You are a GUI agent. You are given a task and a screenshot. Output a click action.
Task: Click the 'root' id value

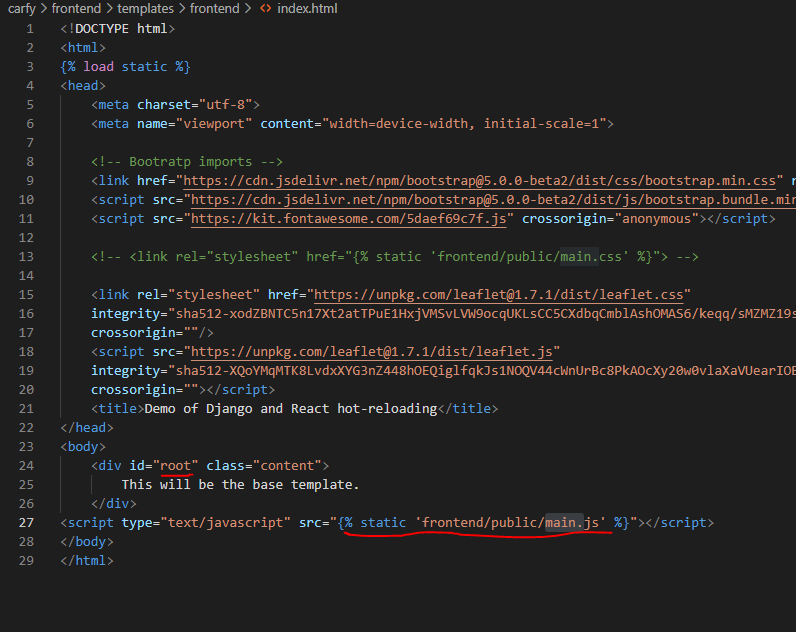pos(175,466)
